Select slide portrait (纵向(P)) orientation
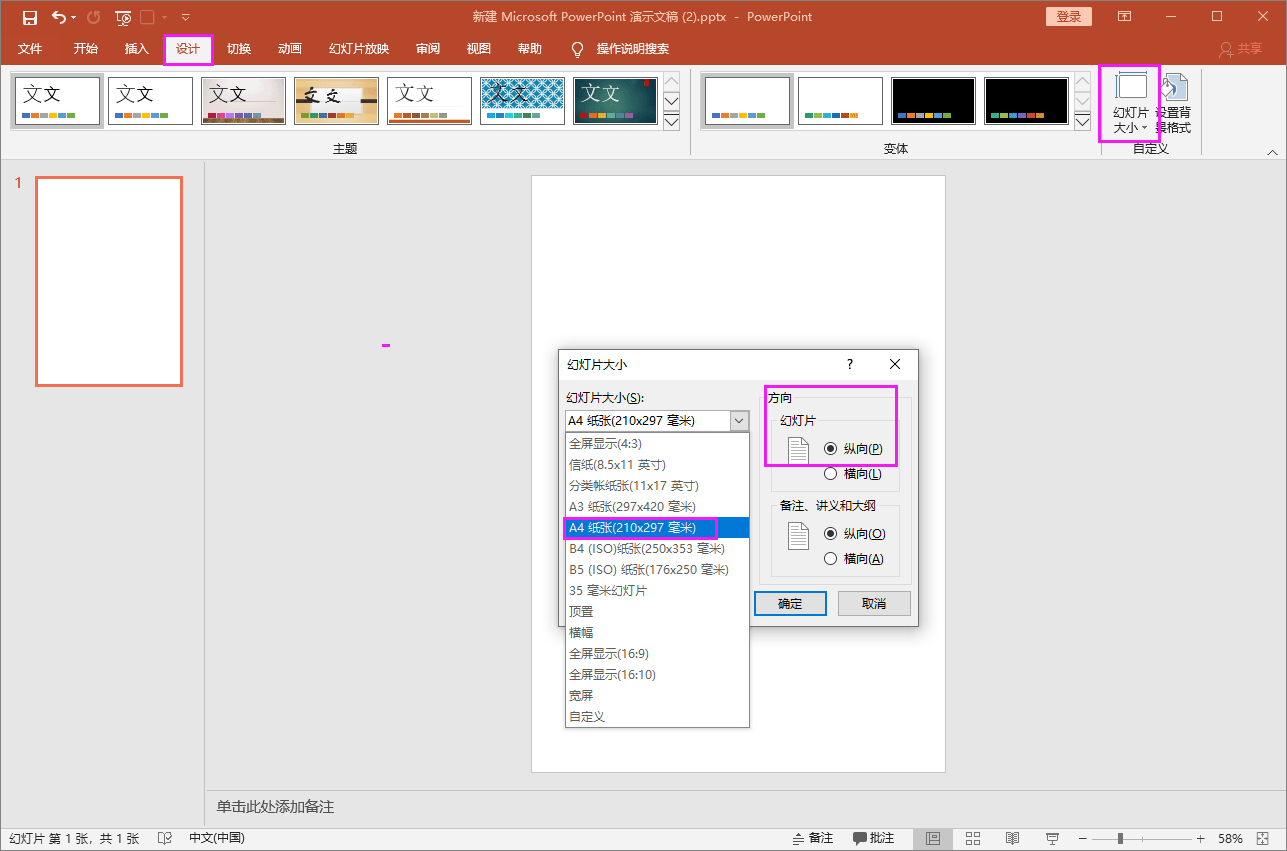This screenshot has width=1287, height=851. [830, 449]
